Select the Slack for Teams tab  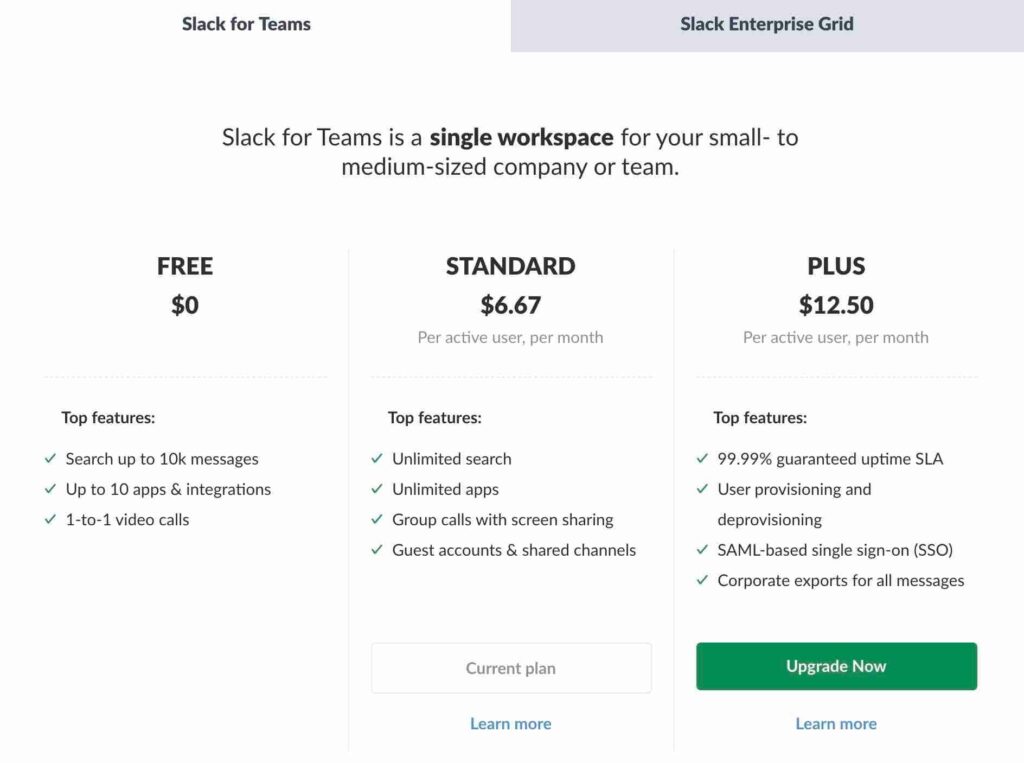coord(246,24)
